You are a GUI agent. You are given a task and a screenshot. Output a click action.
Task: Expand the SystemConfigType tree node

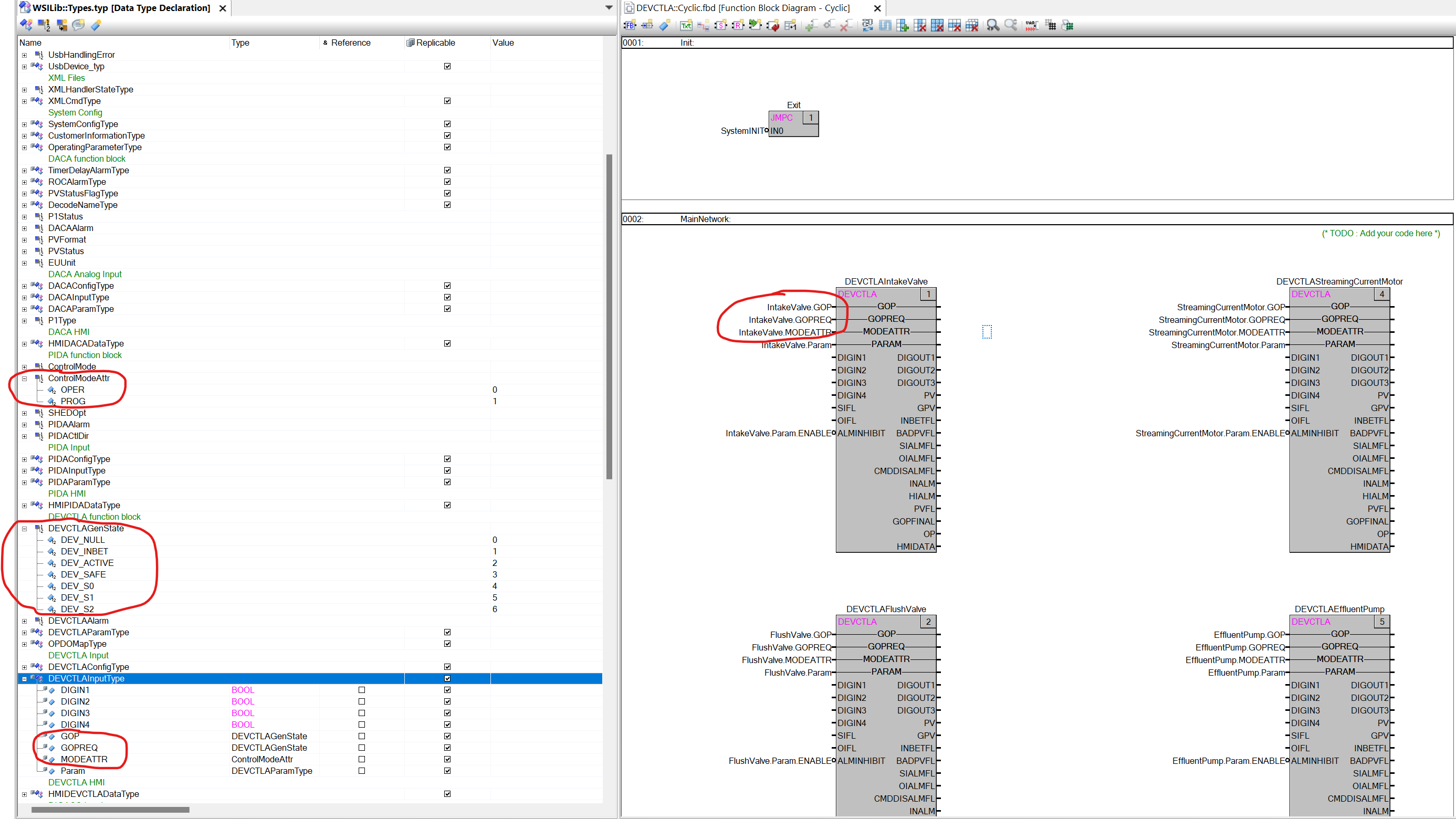[24, 124]
